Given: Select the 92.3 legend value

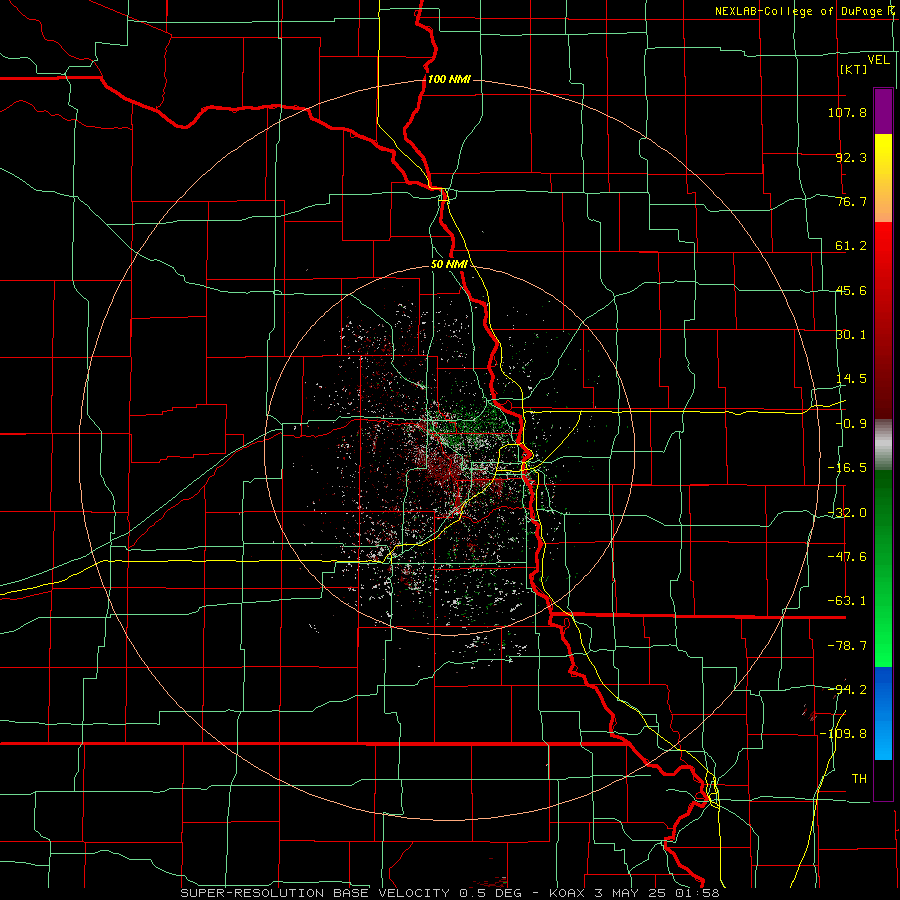Looking at the screenshot, I should pos(851,157).
